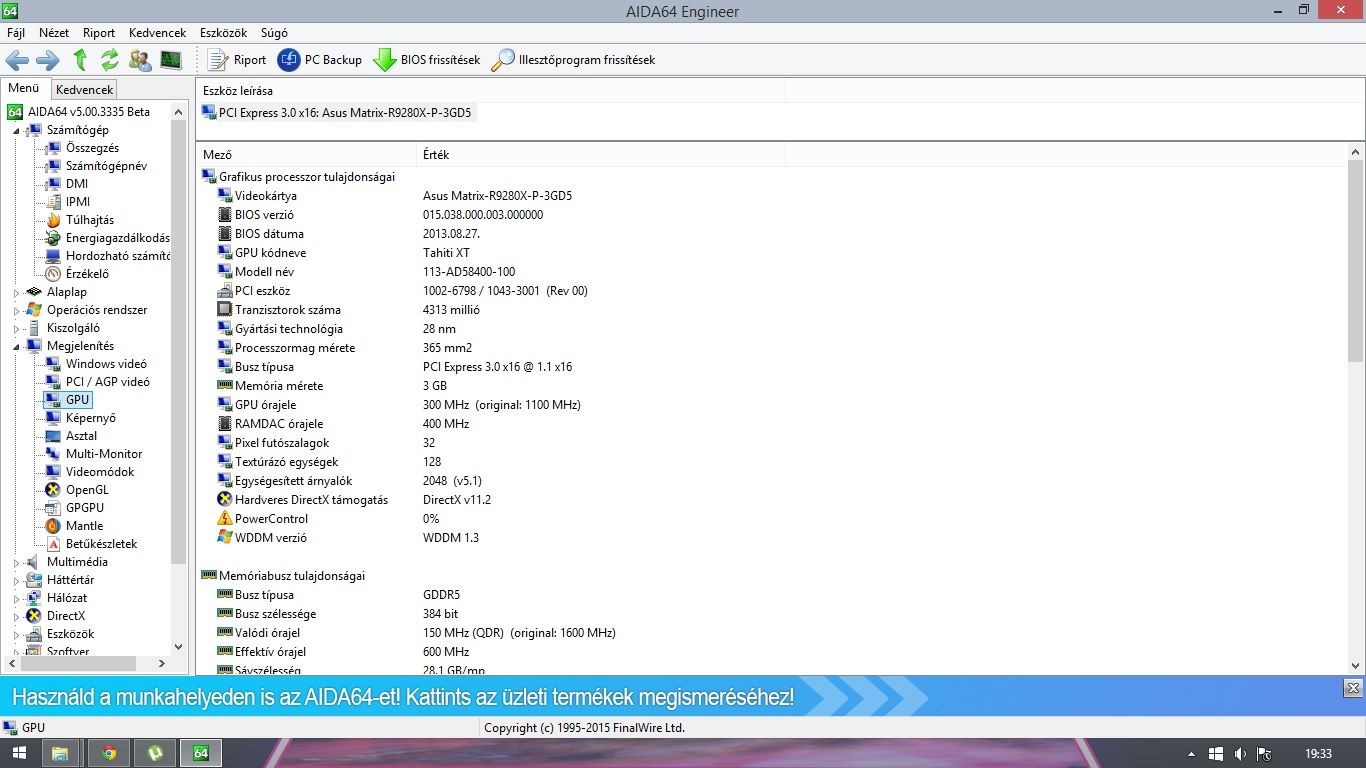Open BIOS frissítések updates
Image resolution: width=1366 pixels, height=768 pixels.
coord(427,60)
